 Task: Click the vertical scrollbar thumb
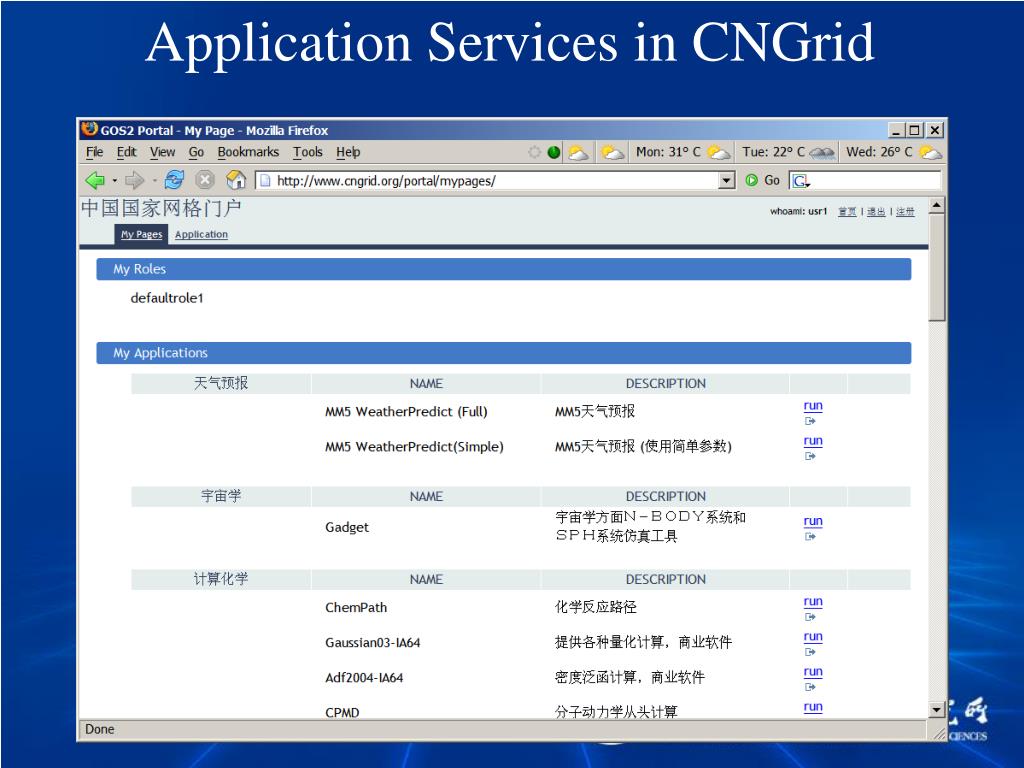tap(937, 268)
